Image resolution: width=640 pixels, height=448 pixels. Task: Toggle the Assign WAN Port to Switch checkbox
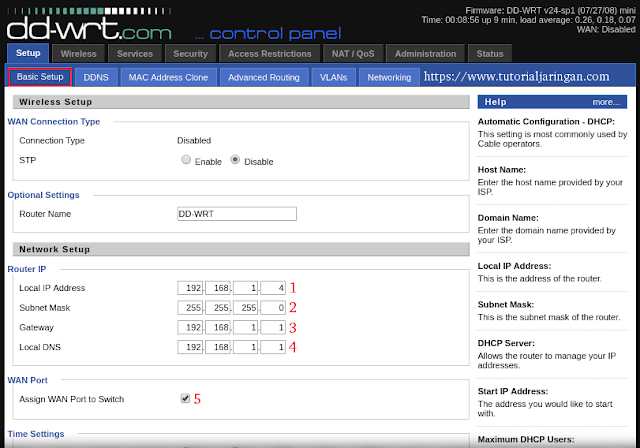[185, 398]
